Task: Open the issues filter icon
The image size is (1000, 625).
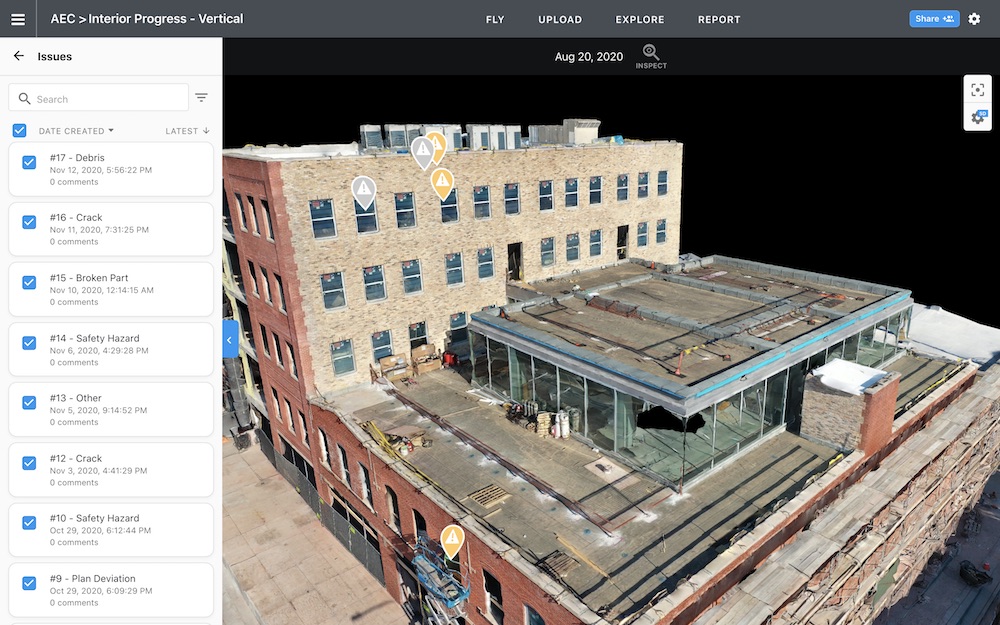Action: coord(201,98)
